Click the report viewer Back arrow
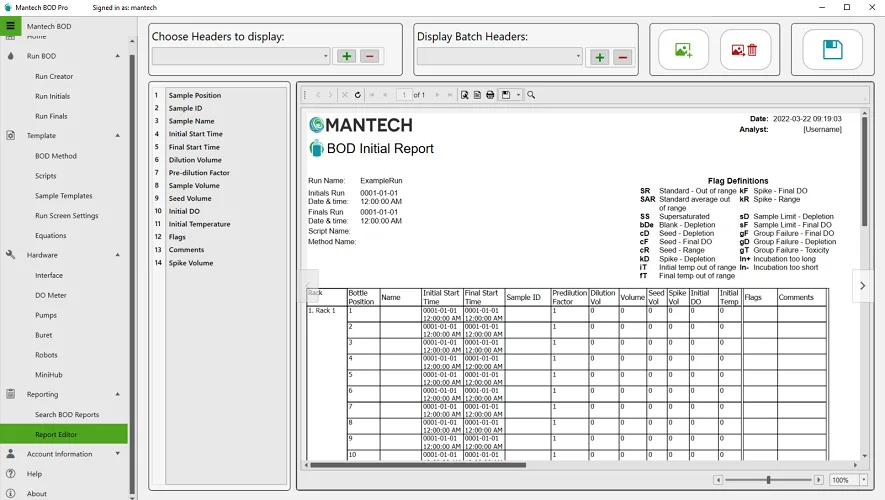Screen dimensions: 885x500 click(318, 95)
